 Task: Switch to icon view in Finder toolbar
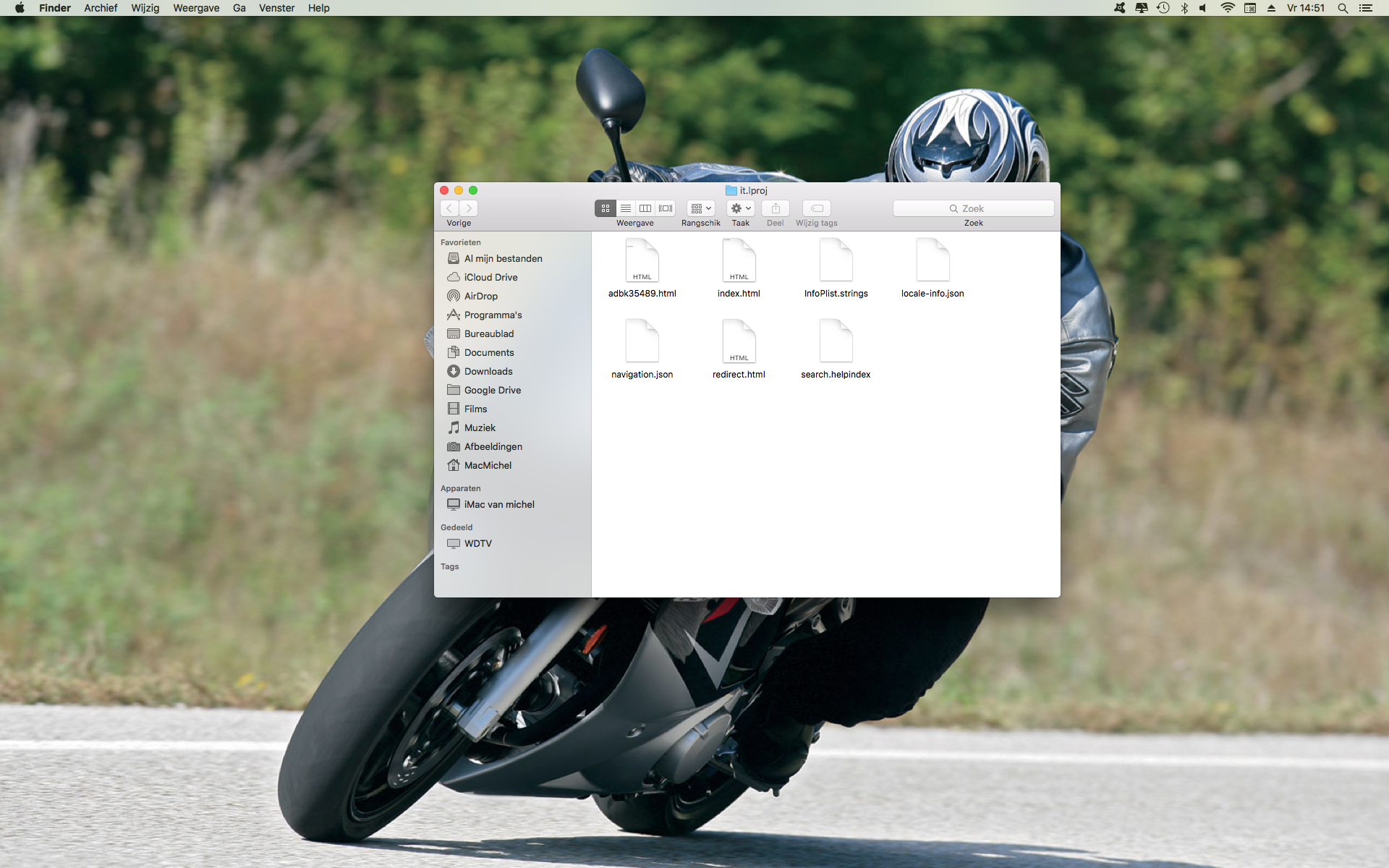point(606,208)
